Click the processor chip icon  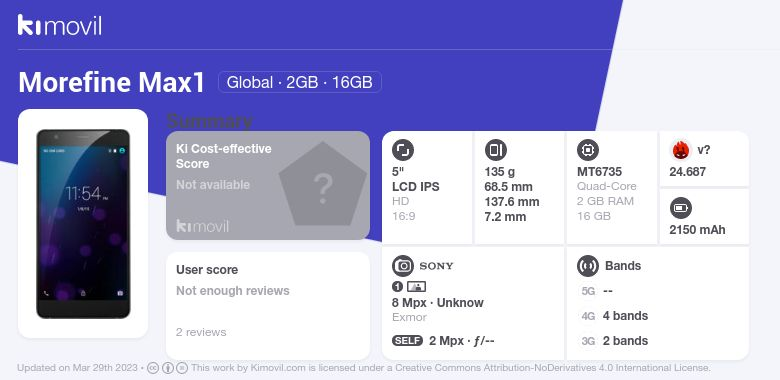pyautogui.click(x=588, y=150)
